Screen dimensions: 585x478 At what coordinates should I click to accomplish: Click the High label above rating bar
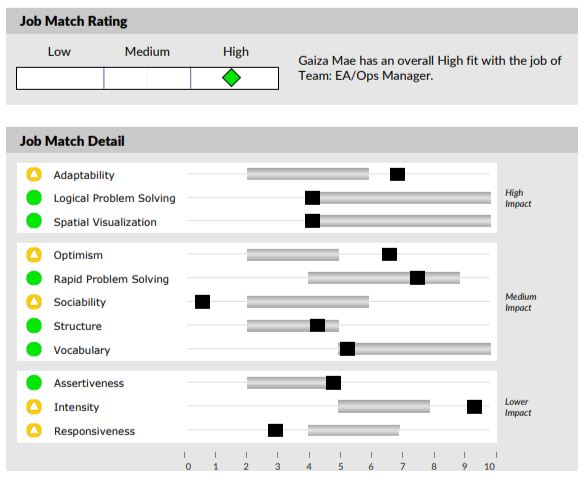[236, 51]
